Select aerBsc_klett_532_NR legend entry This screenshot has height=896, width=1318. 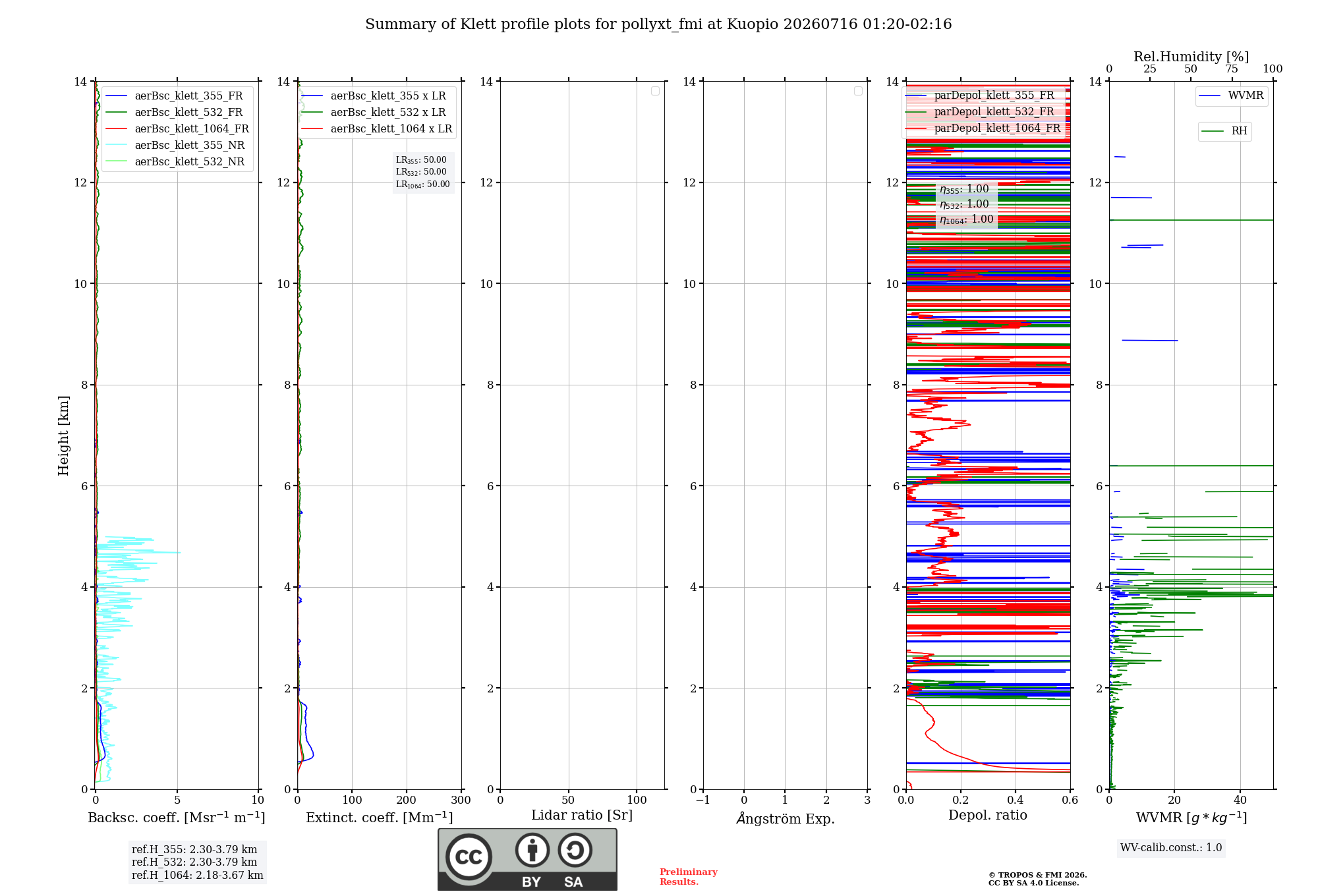(175, 162)
